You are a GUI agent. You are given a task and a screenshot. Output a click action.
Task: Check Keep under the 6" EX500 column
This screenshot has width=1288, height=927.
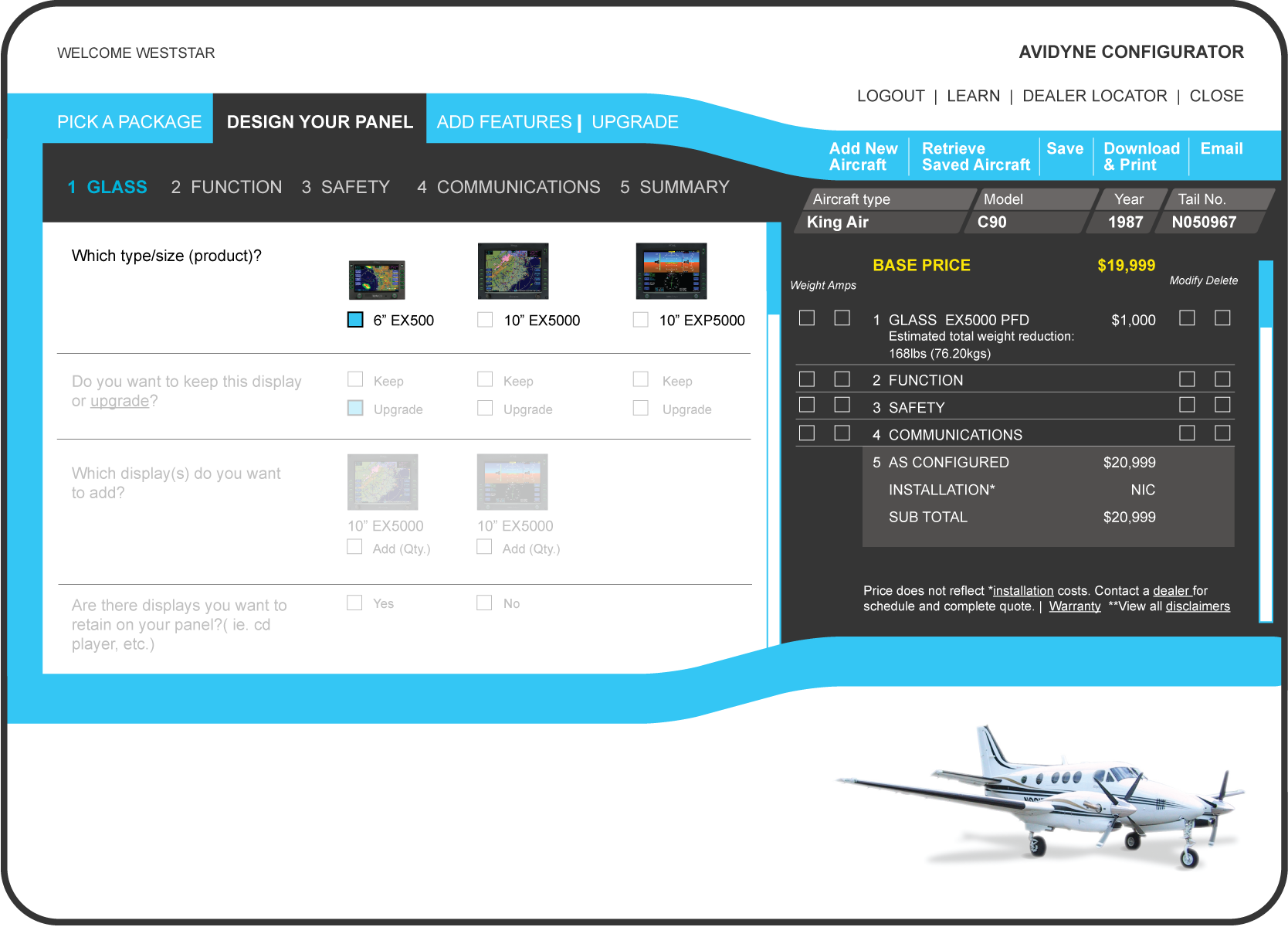pos(355,379)
